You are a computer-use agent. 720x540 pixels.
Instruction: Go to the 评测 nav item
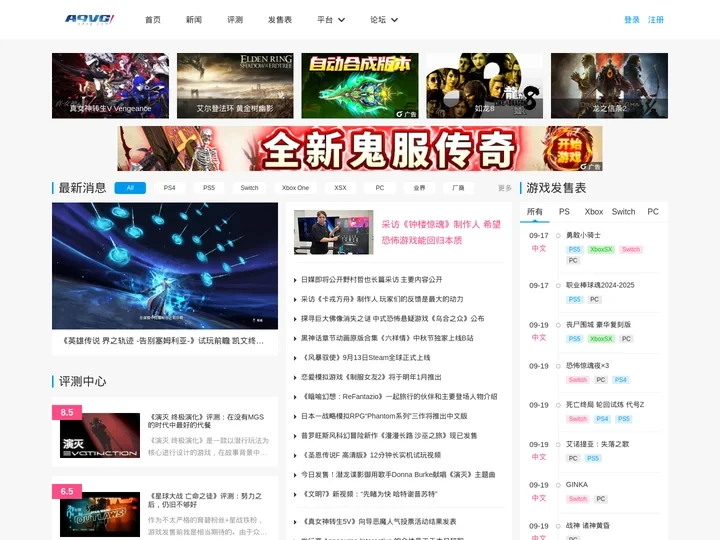pos(235,20)
